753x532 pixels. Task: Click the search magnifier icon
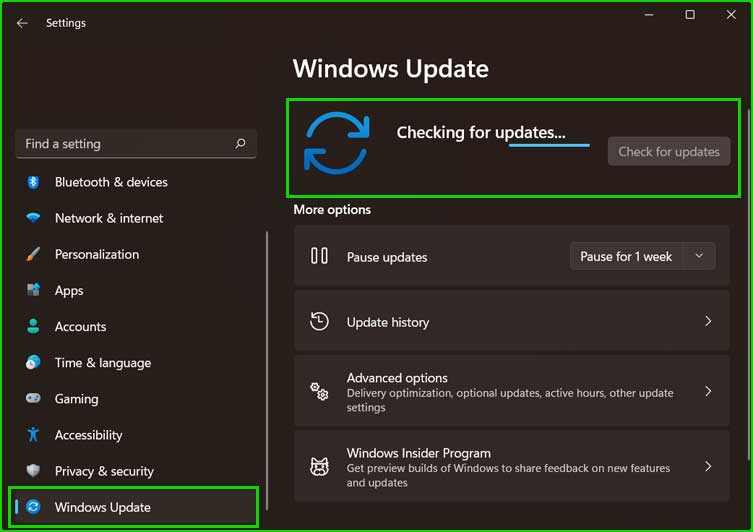pos(240,143)
